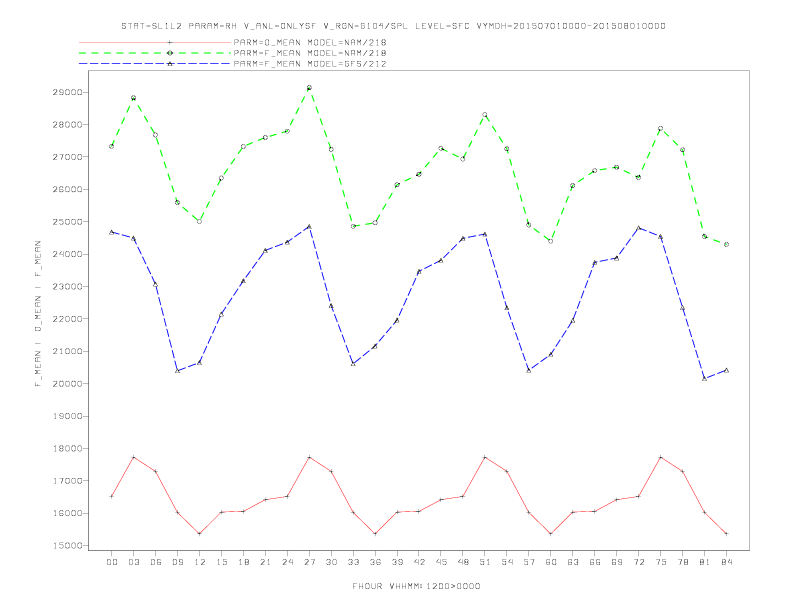Image resolution: width=792 pixels, height=612 pixels.
Task: Click the x-axis forecast hour label 12
Action: click(200, 562)
